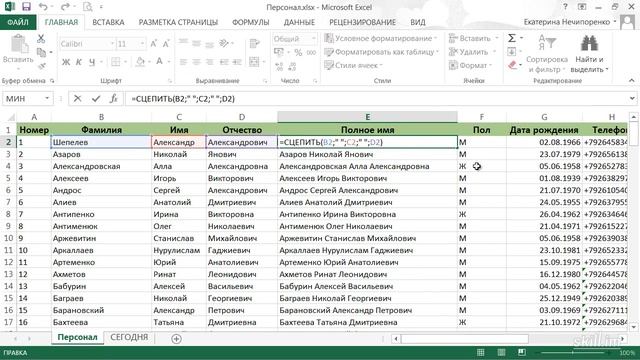Viewport: 640px width, 360px height.
Task: Switch to ДАННЫЕ ribbon tab
Action: click(299, 22)
